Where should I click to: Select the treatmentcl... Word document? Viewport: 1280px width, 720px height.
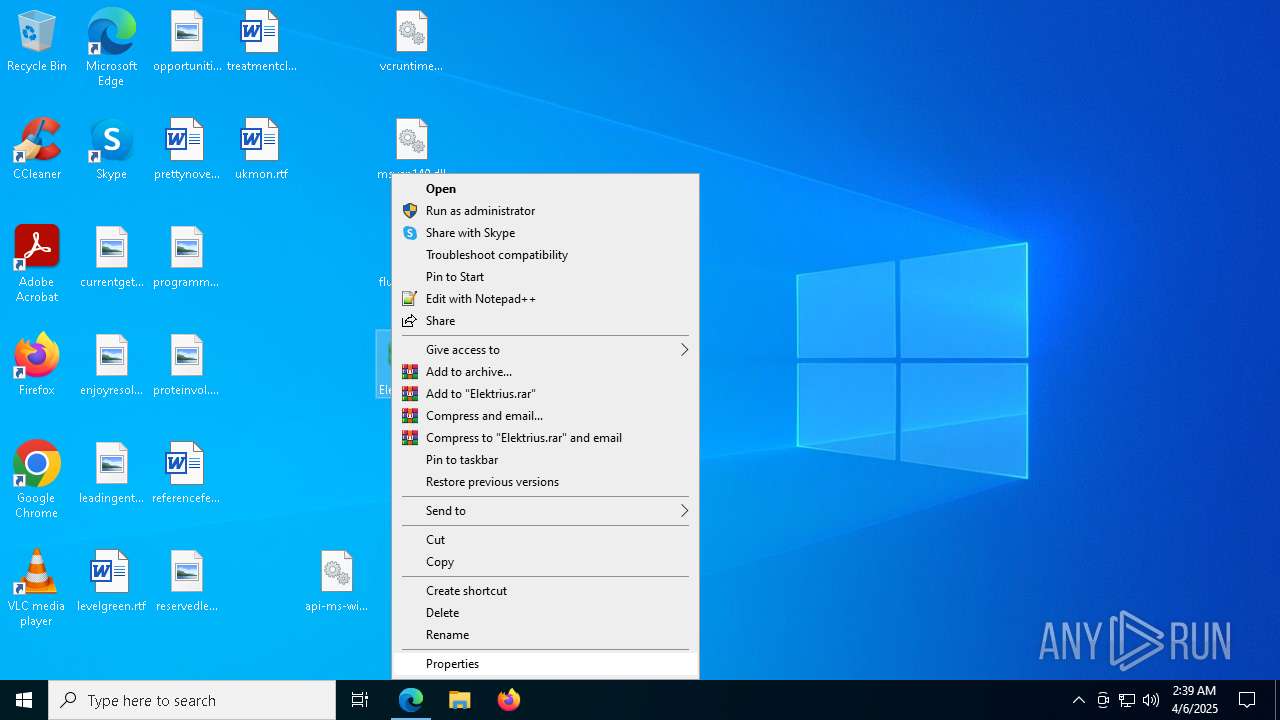(x=261, y=42)
